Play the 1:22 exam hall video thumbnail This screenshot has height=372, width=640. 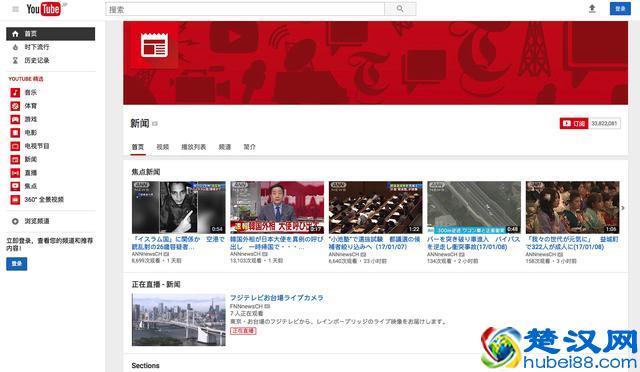(x=376, y=207)
